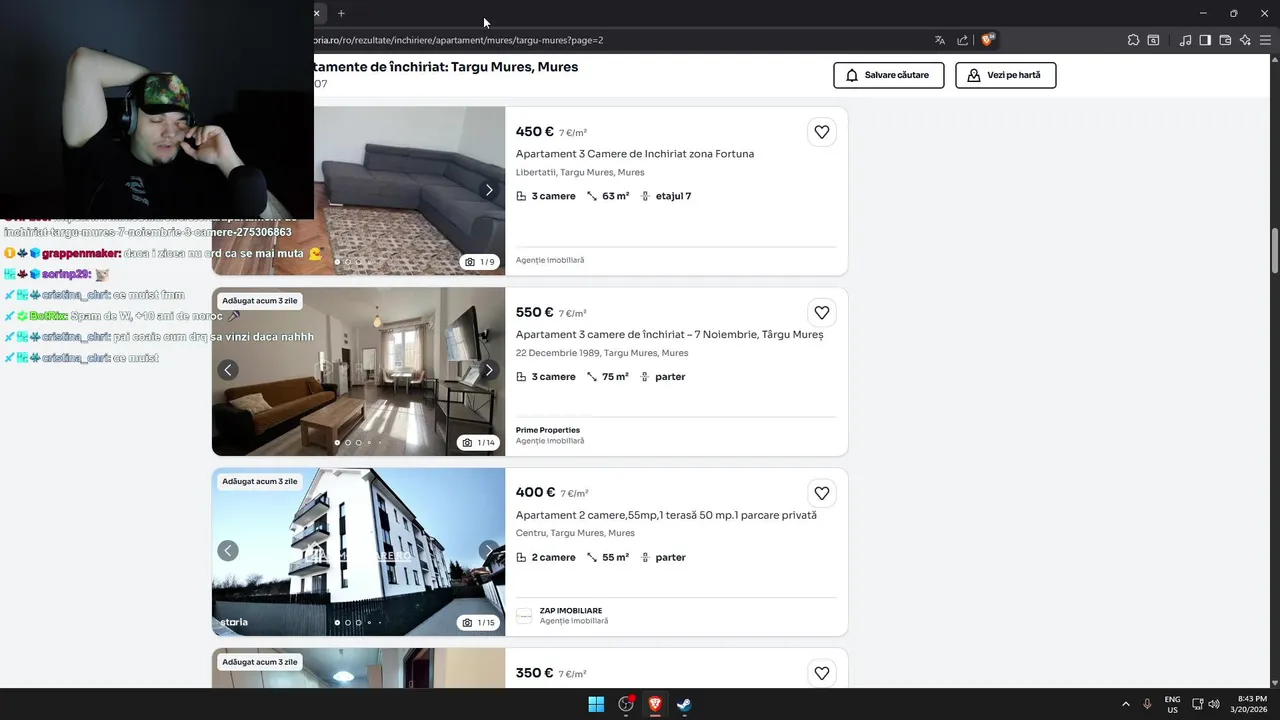Viewport: 1280px width, 720px height.
Task: Open Apartament 3 Camere de Inchiriat zona Fortuna
Action: tap(635, 154)
